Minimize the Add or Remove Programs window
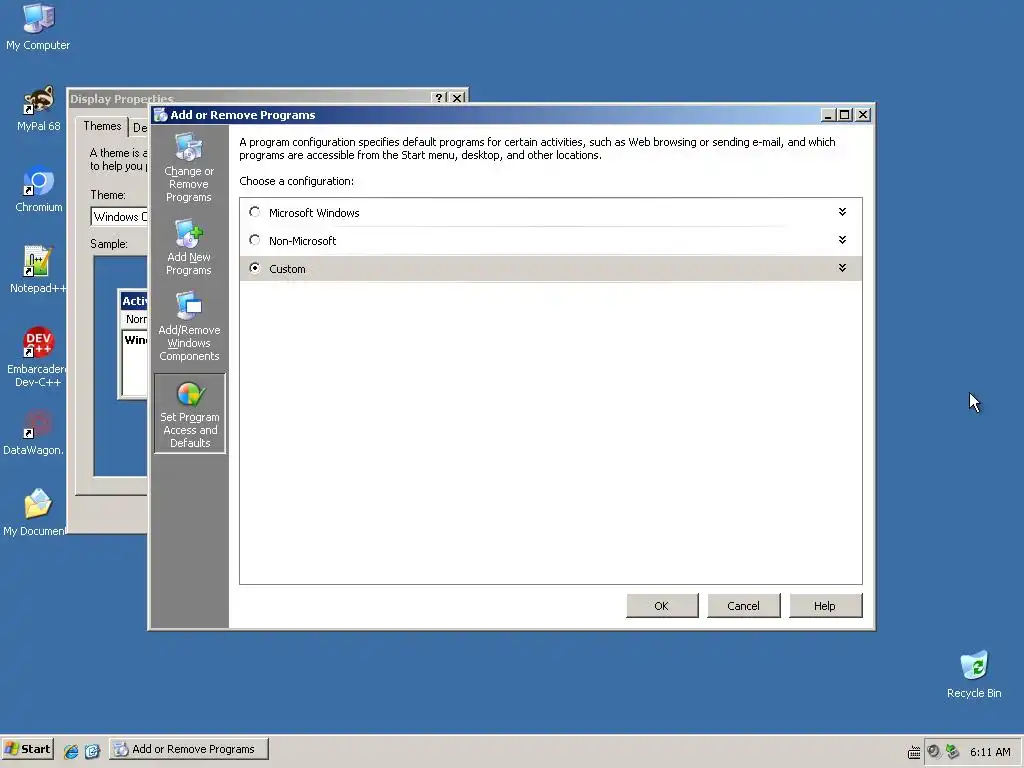The width and height of the screenshot is (1024, 768). [828, 115]
